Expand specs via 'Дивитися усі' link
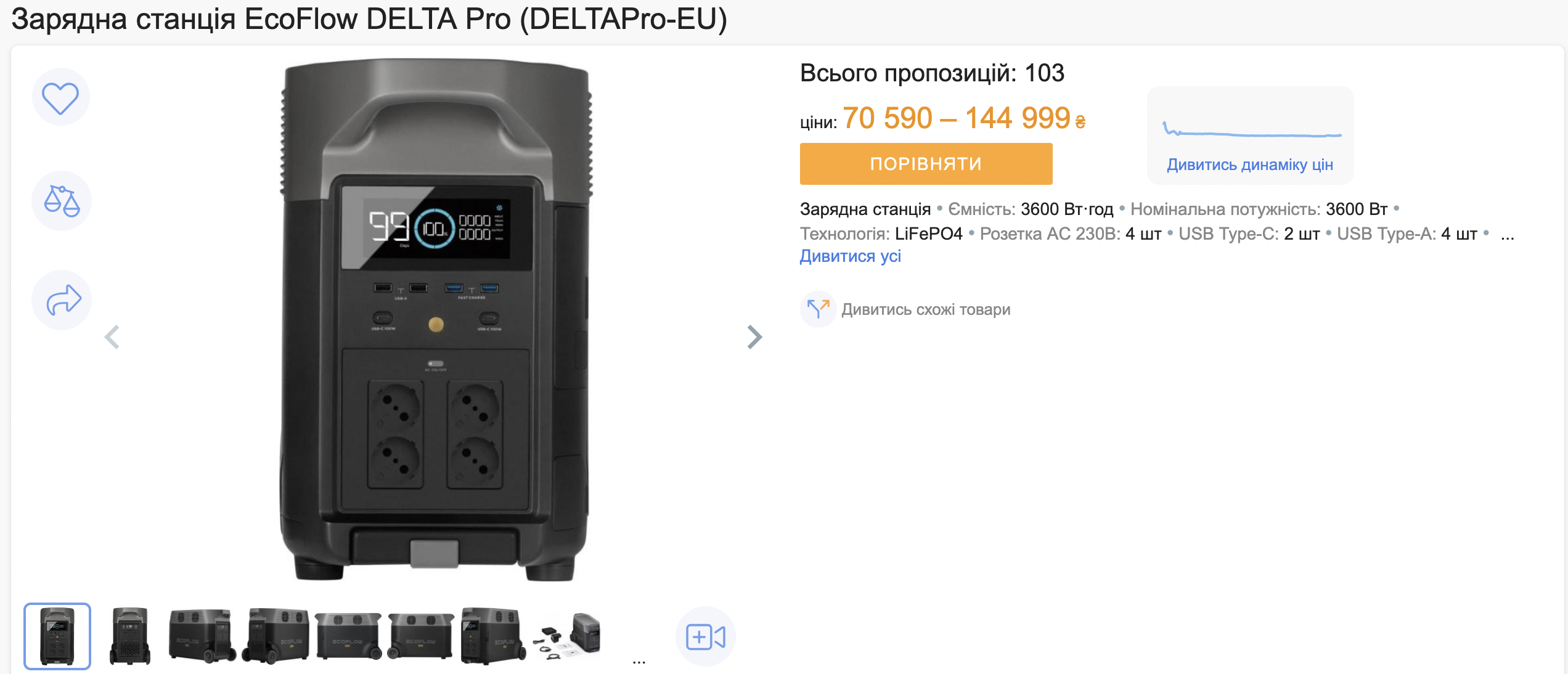The image size is (1568, 674). point(850,256)
